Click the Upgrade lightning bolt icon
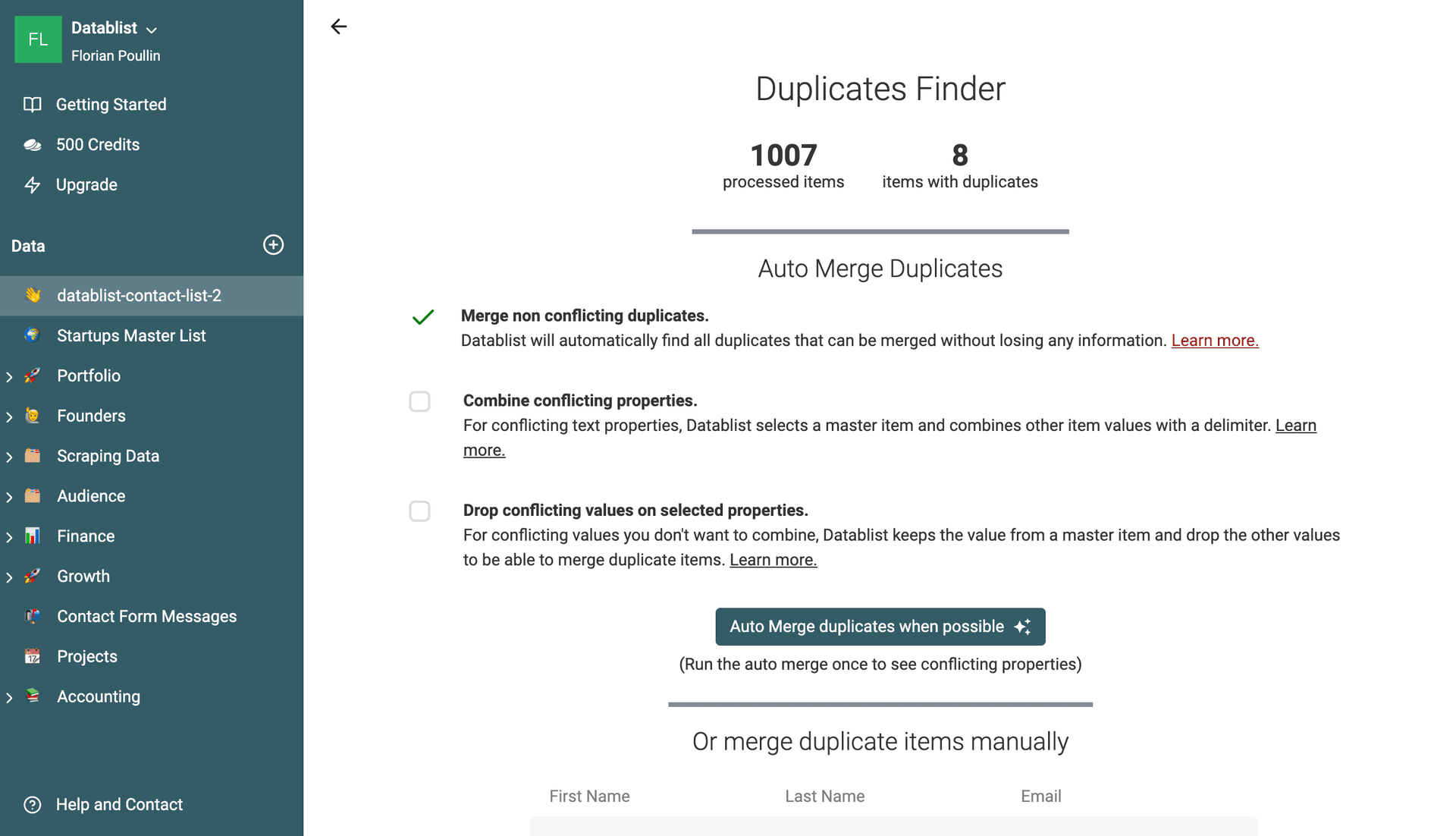1456x836 pixels. [32, 185]
